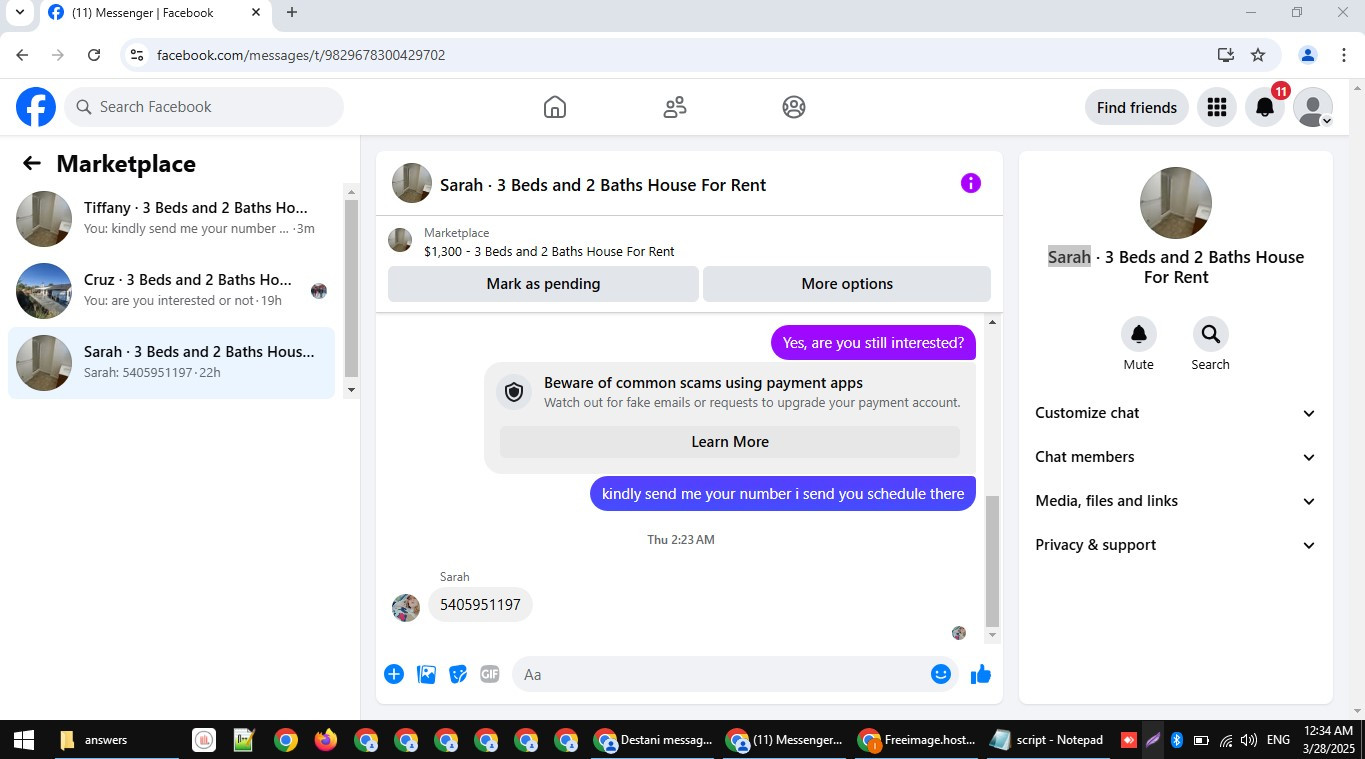Click the More options button
This screenshot has width=1365, height=759.
(847, 284)
